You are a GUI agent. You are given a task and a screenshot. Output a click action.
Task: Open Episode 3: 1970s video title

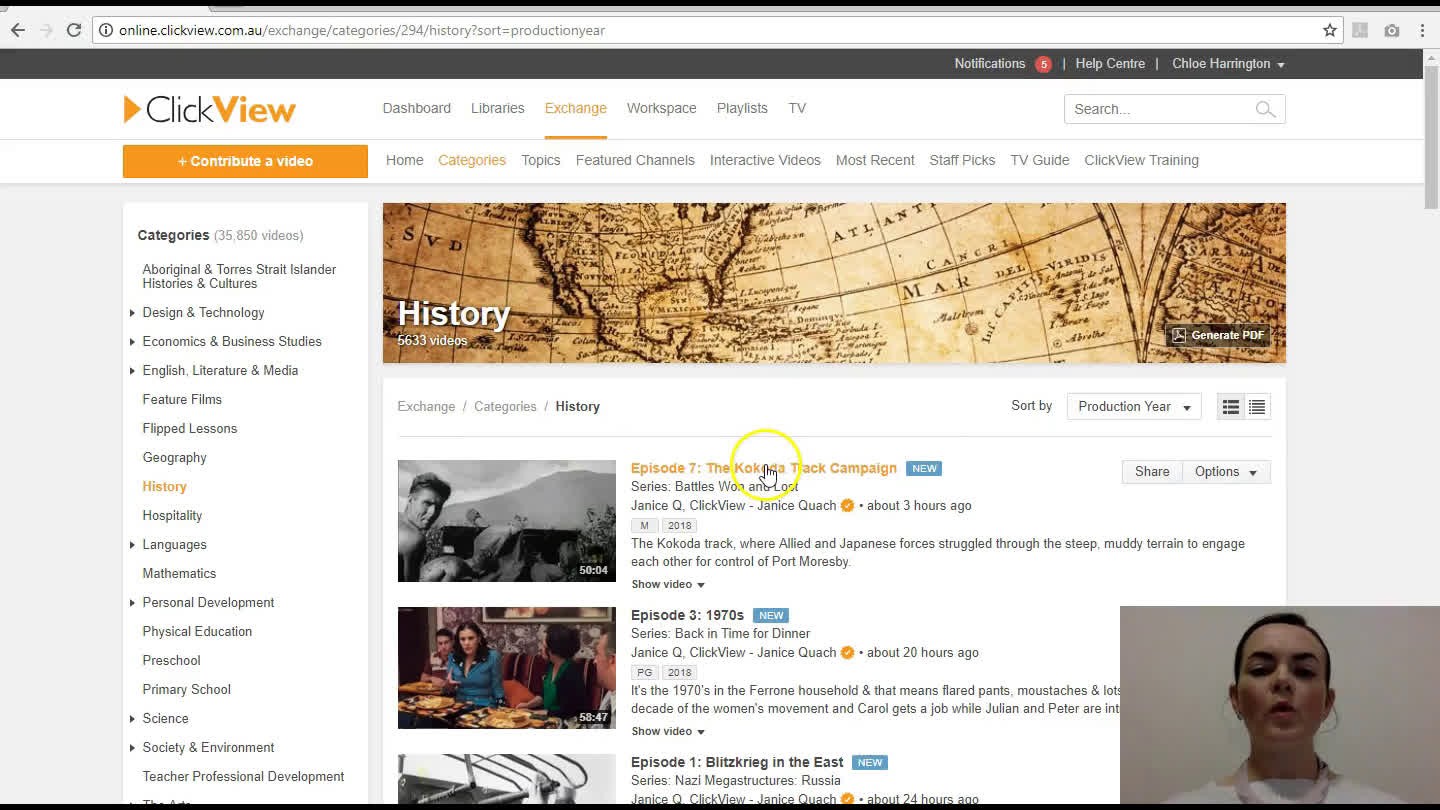(687, 615)
